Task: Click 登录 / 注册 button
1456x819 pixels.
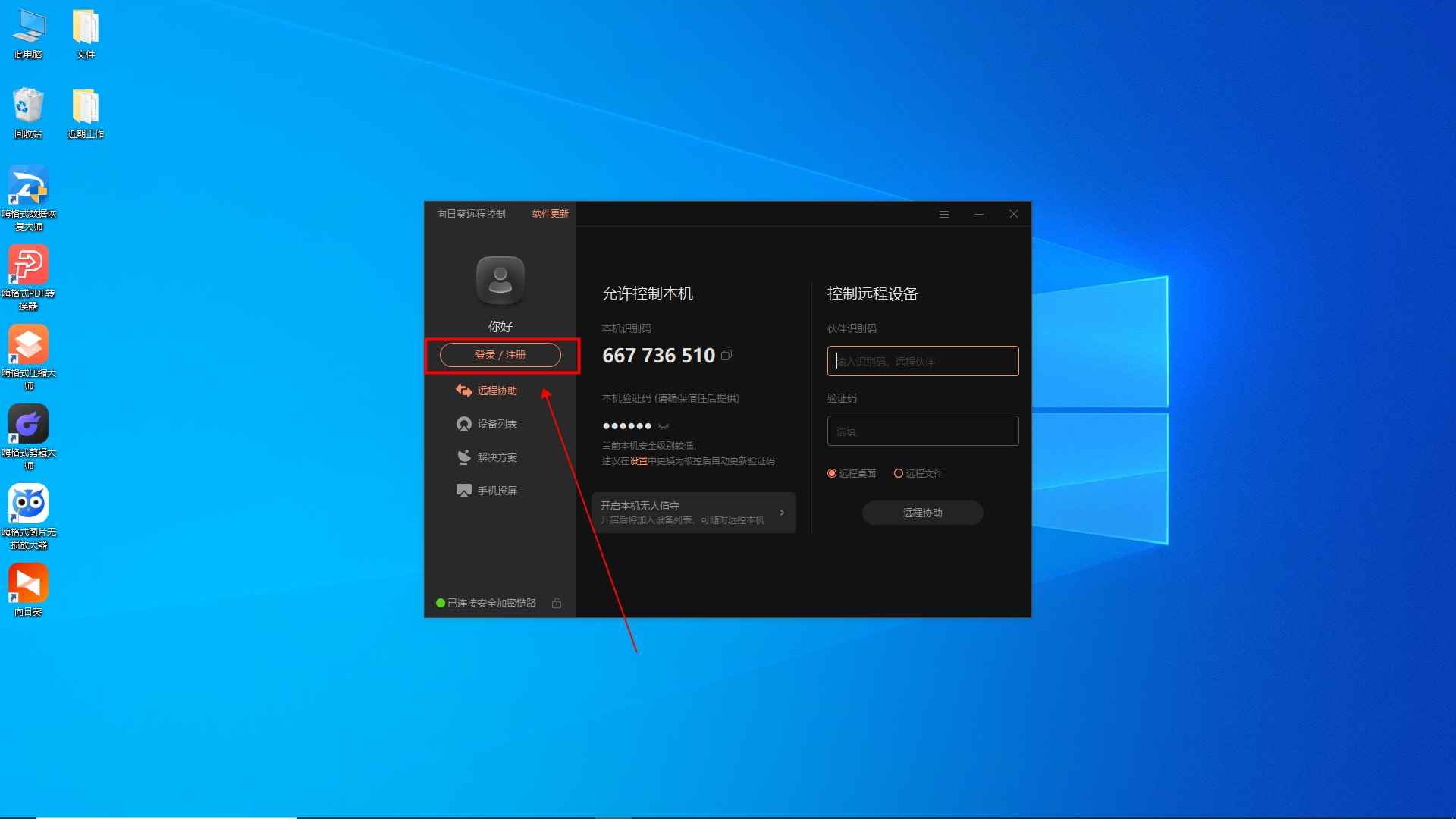Action: coord(500,355)
